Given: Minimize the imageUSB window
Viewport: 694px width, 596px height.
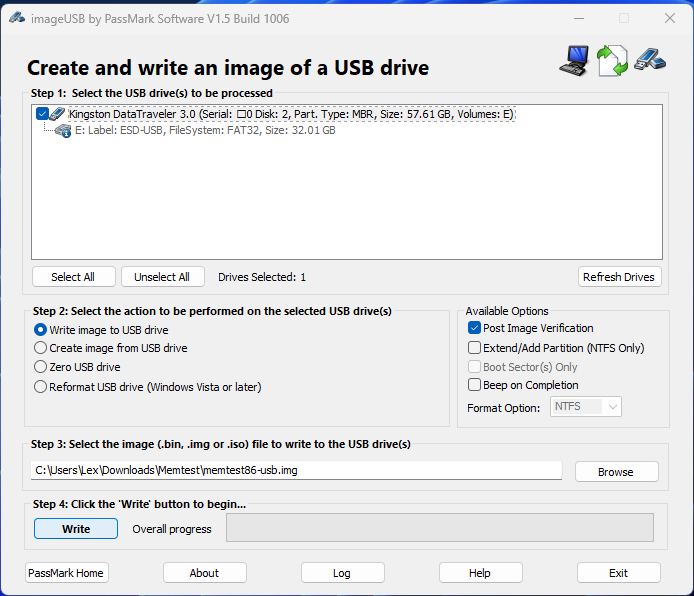Looking at the screenshot, I should (578, 18).
